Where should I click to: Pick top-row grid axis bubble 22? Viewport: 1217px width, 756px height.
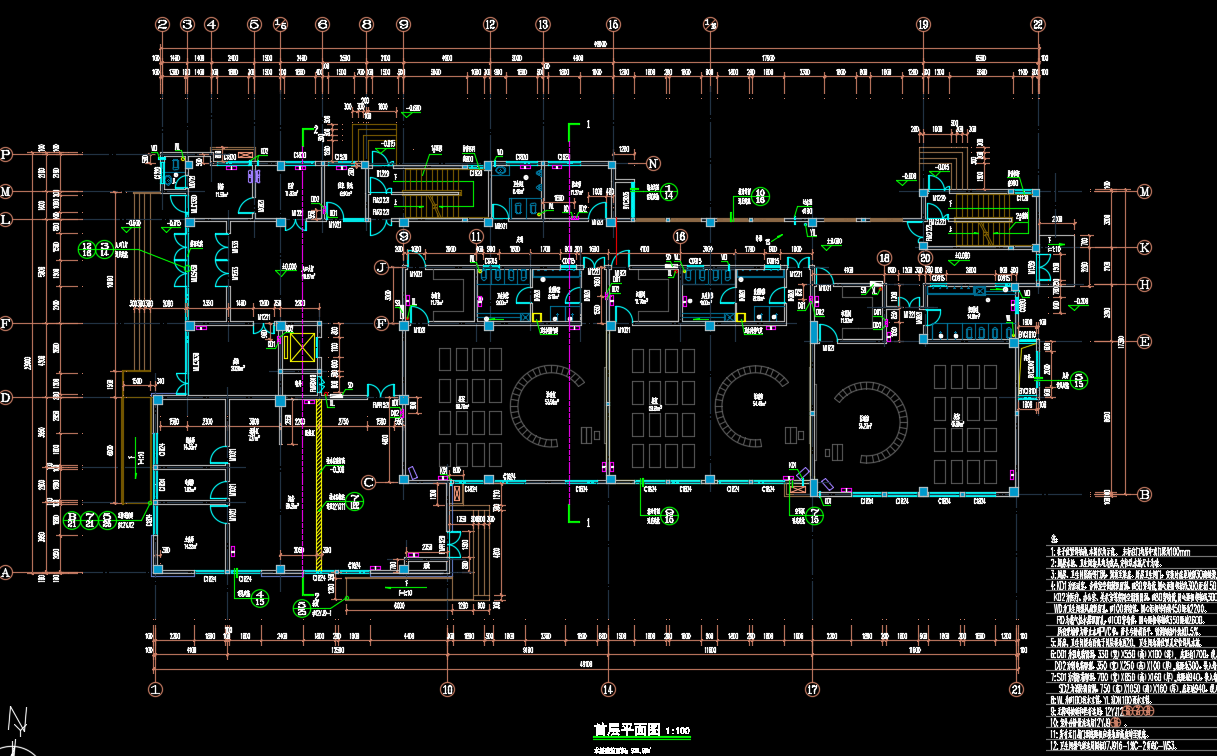(x=1039, y=24)
